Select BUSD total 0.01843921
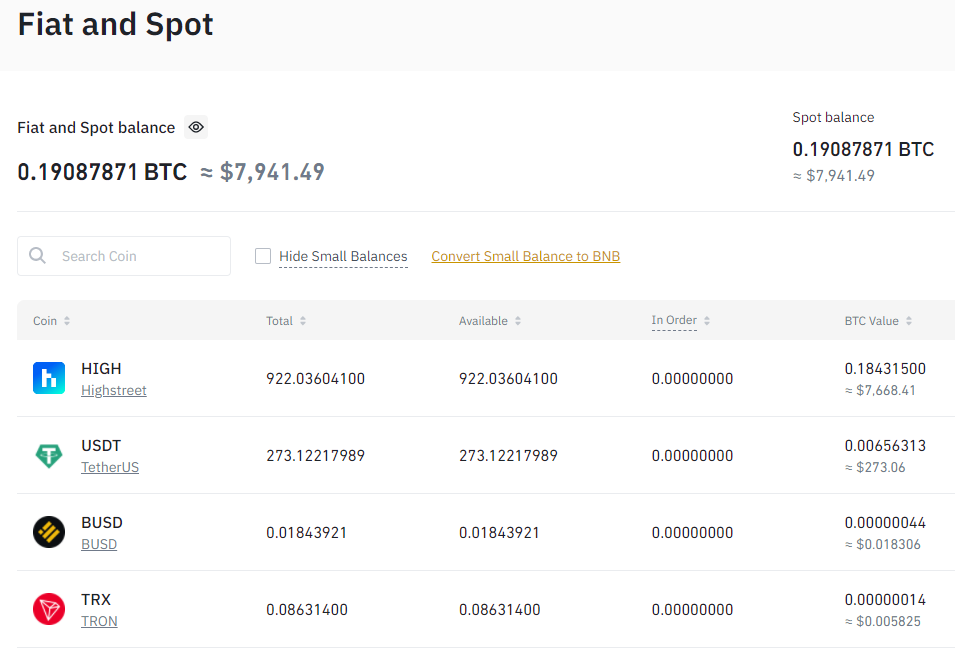Viewport: 955px width, 657px height. (x=306, y=533)
